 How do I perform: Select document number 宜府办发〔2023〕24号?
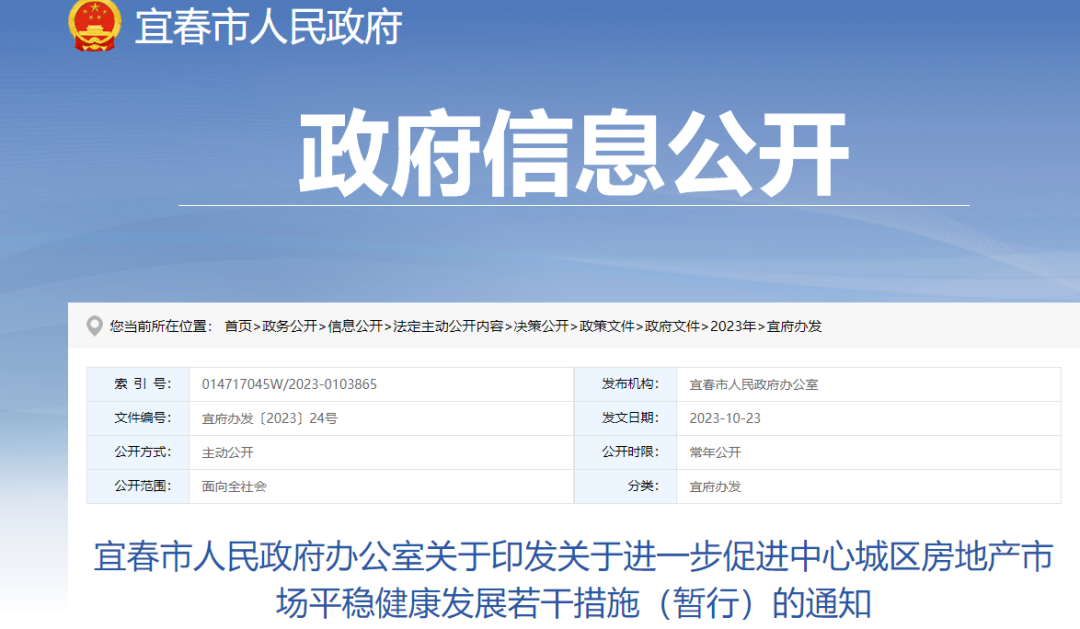269,418
